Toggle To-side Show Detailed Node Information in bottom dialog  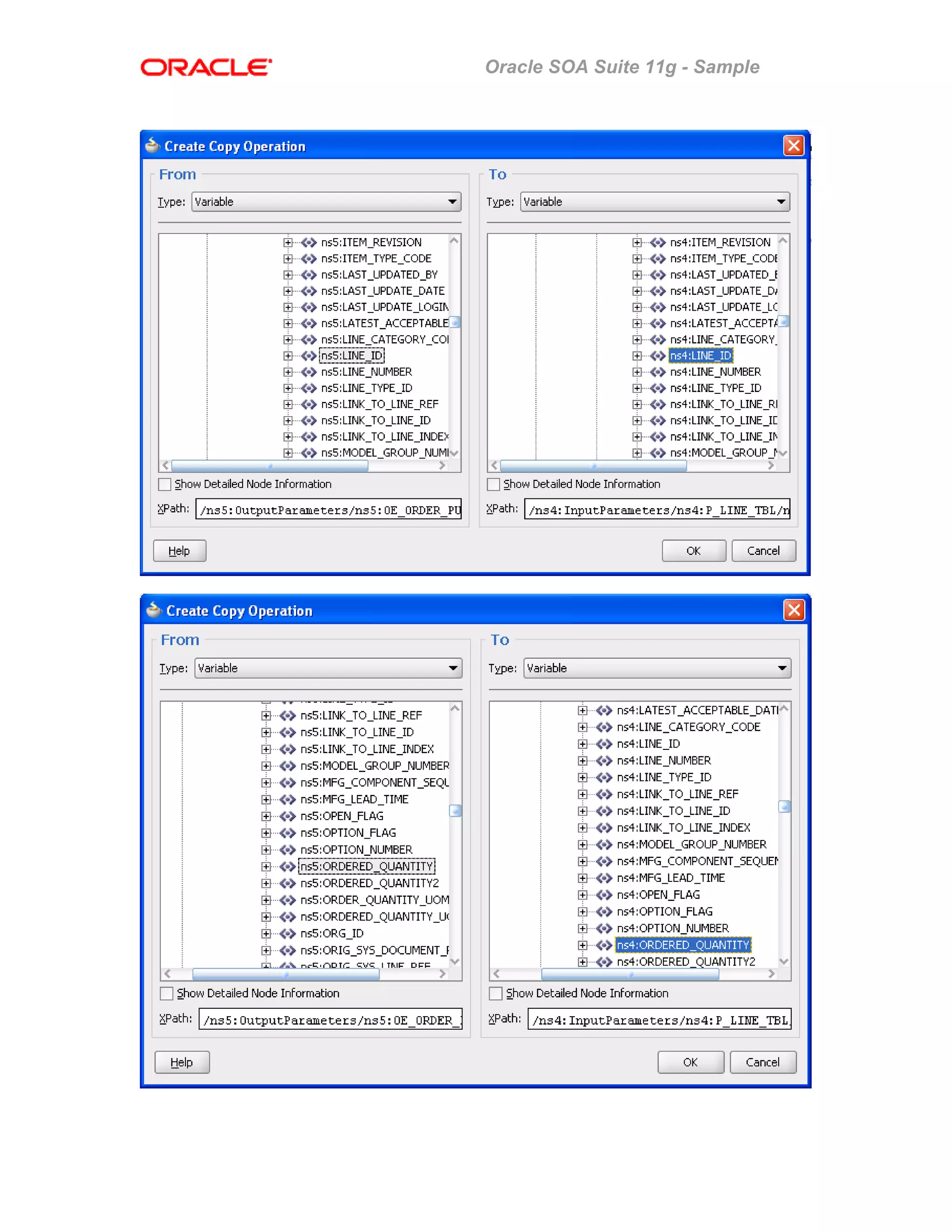tap(496, 994)
